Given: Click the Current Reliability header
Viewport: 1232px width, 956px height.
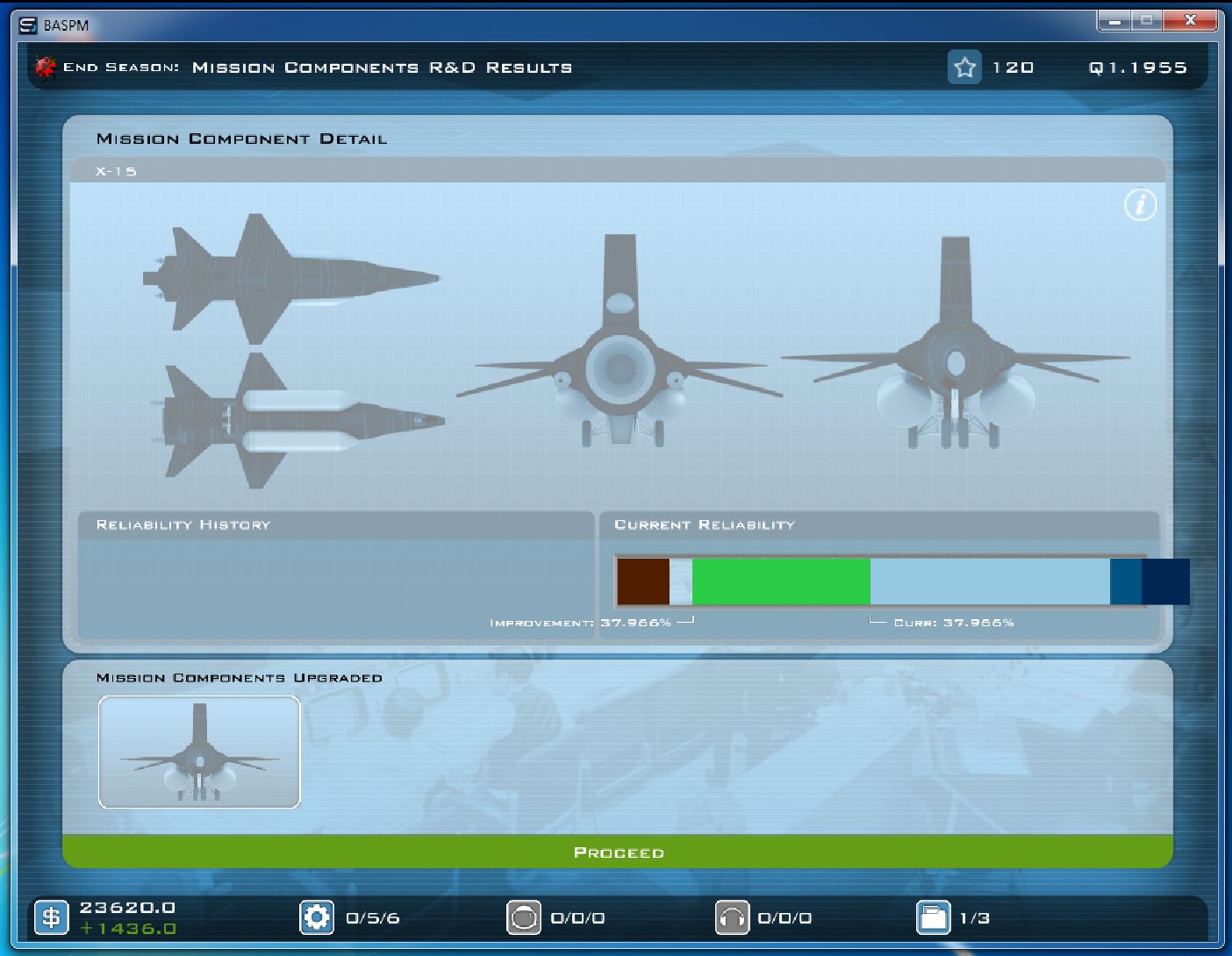Looking at the screenshot, I should pyautogui.click(x=705, y=524).
